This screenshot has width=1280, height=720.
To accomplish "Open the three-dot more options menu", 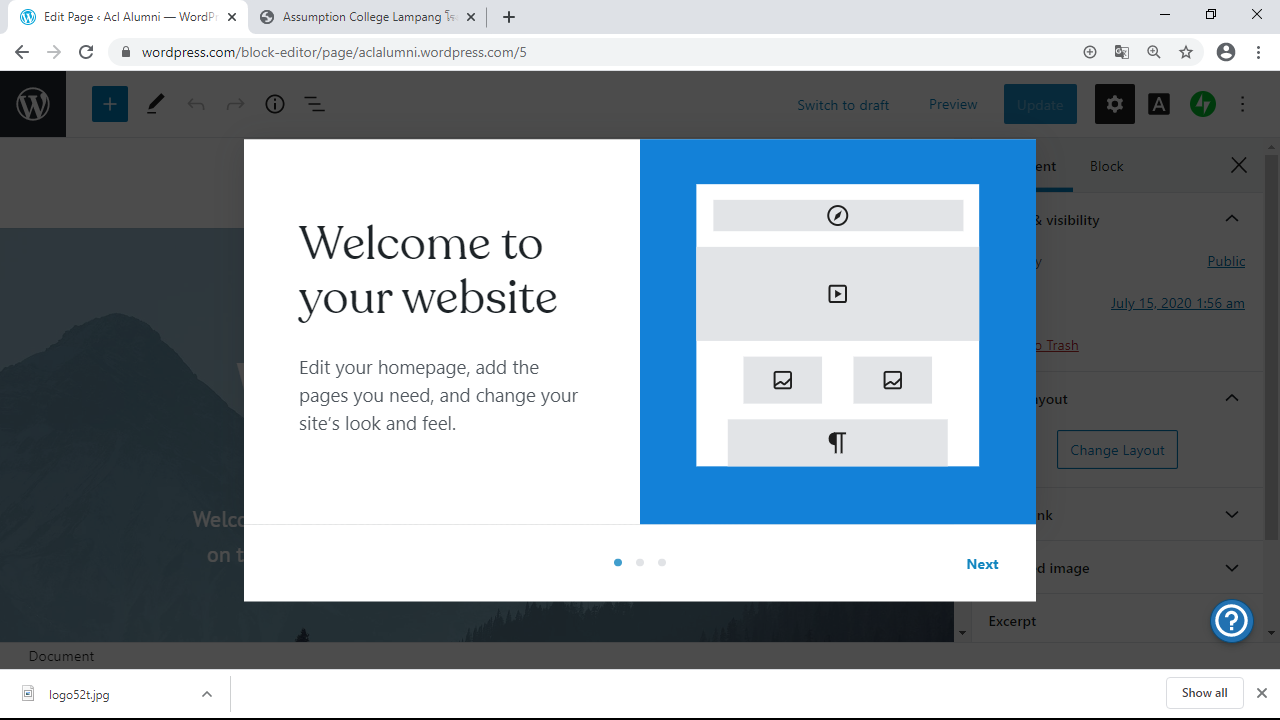I will pyautogui.click(x=1243, y=104).
